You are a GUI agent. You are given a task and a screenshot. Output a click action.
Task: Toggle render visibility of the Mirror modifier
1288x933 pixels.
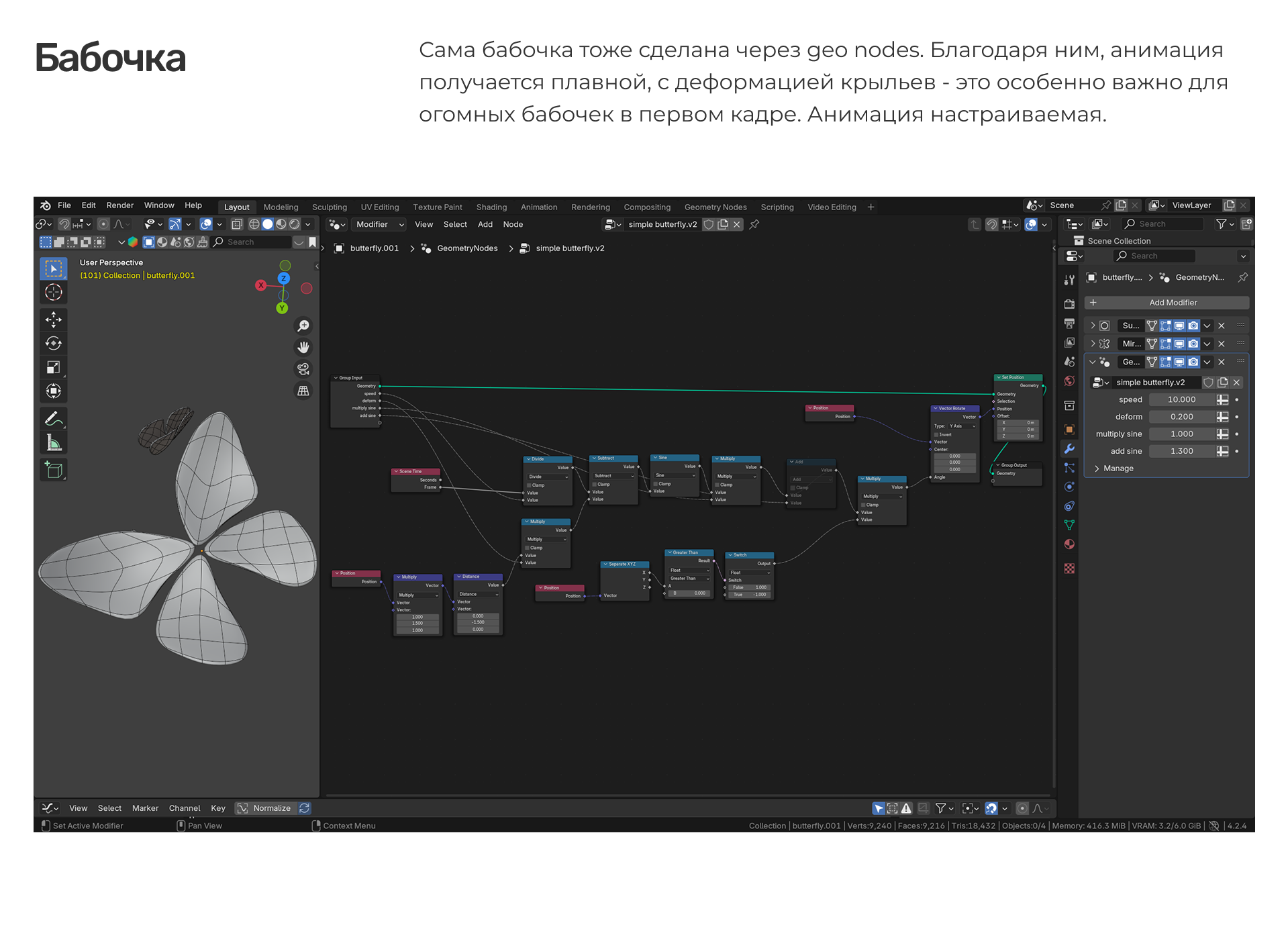1193,344
